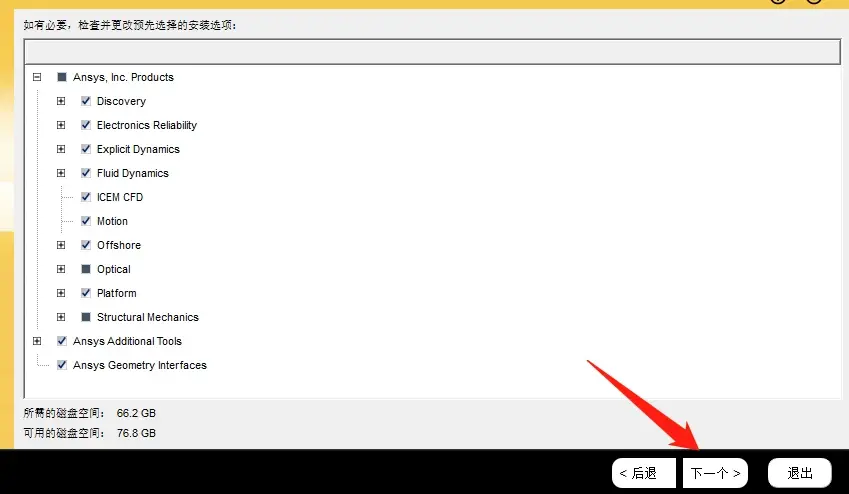This screenshot has width=849, height=494.
Task: Select the Explicit Dynamics label
Action: 138,149
